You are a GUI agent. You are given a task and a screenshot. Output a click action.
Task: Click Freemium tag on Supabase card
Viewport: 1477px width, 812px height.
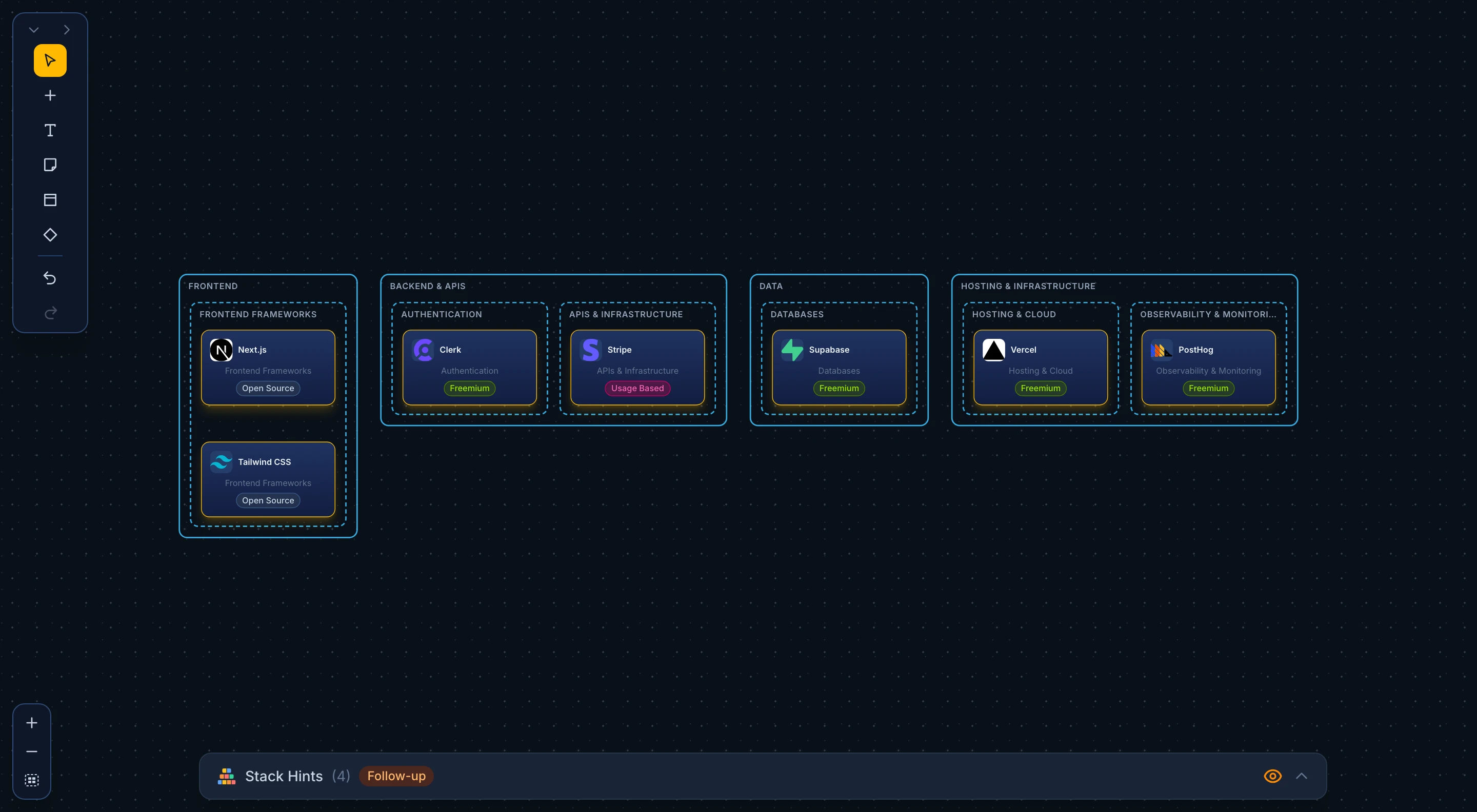(839, 388)
